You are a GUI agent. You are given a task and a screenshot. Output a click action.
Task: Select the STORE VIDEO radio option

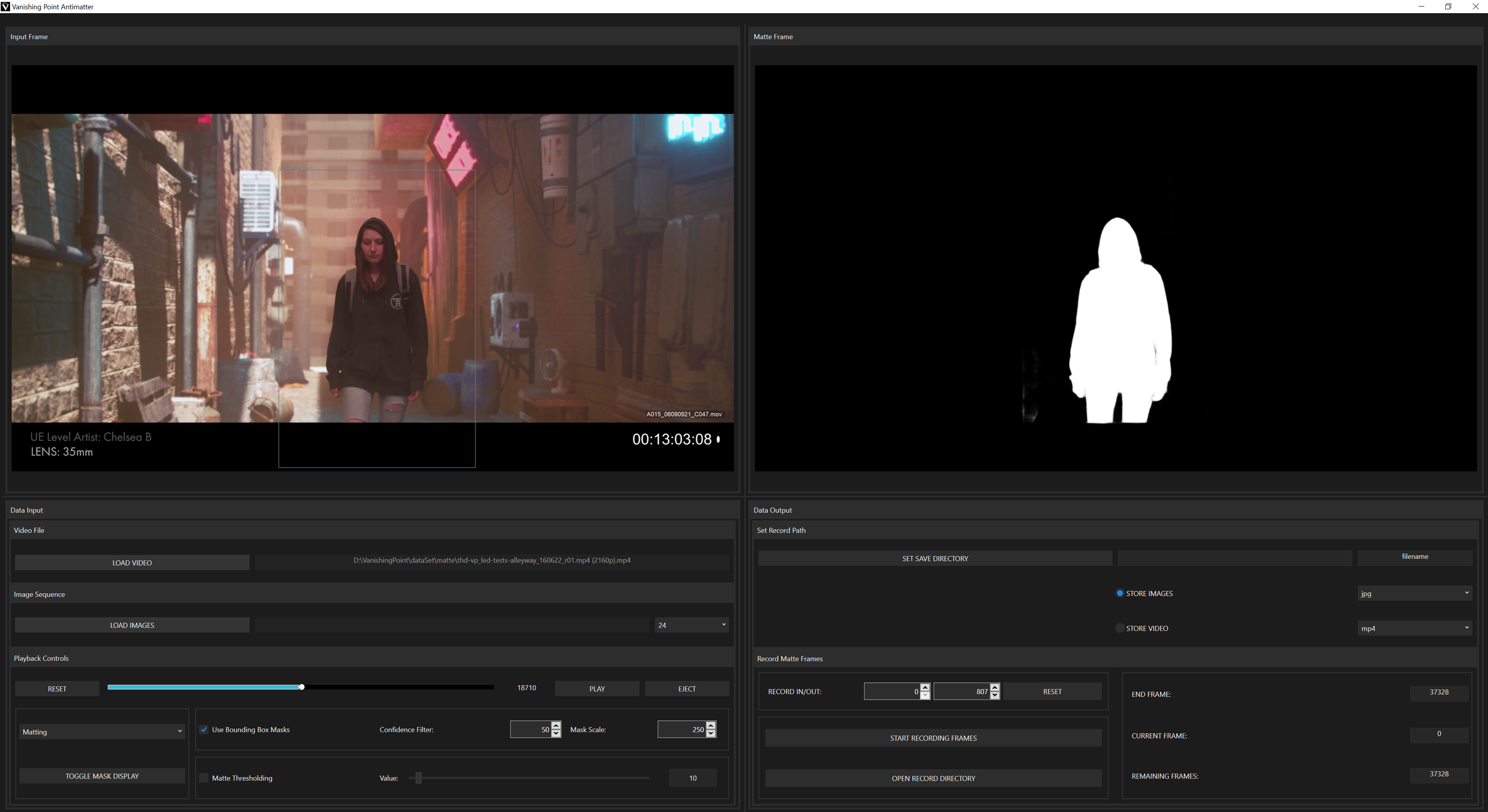[1120, 628]
